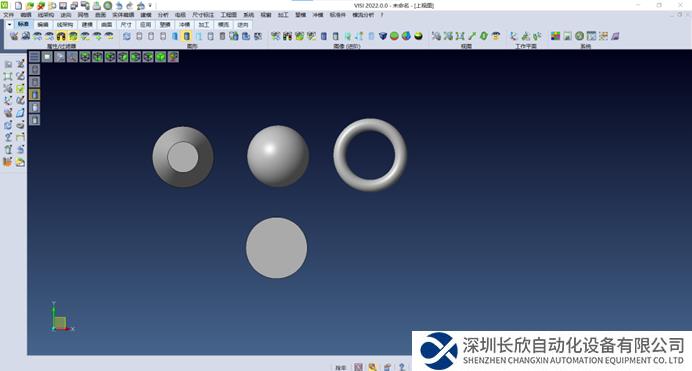Click the blue question mark icon in status bar
Image resolution: width=692 pixels, height=371 pixels.
(x=402, y=367)
